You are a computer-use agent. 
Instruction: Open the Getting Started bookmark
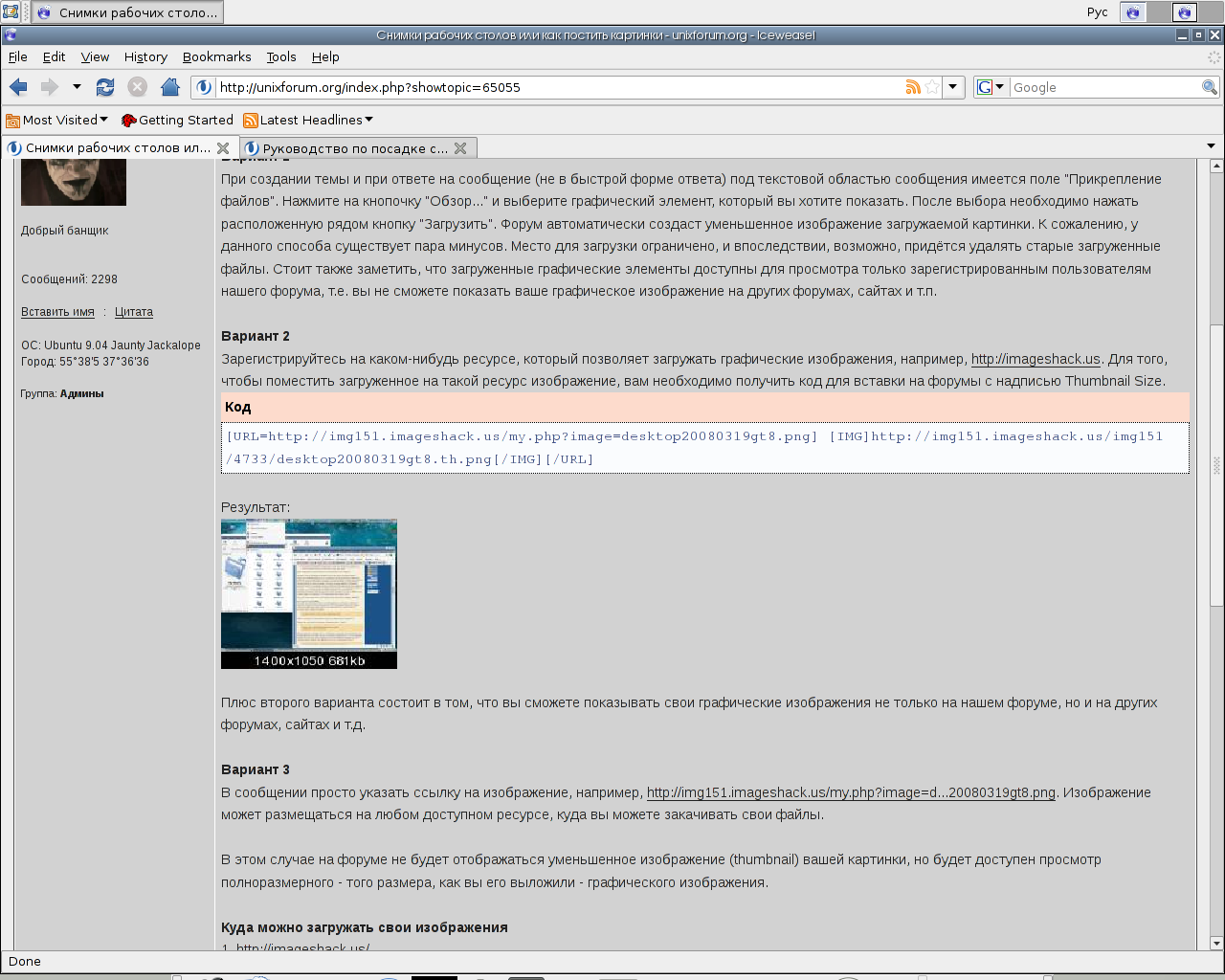pyautogui.click(x=177, y=120)
